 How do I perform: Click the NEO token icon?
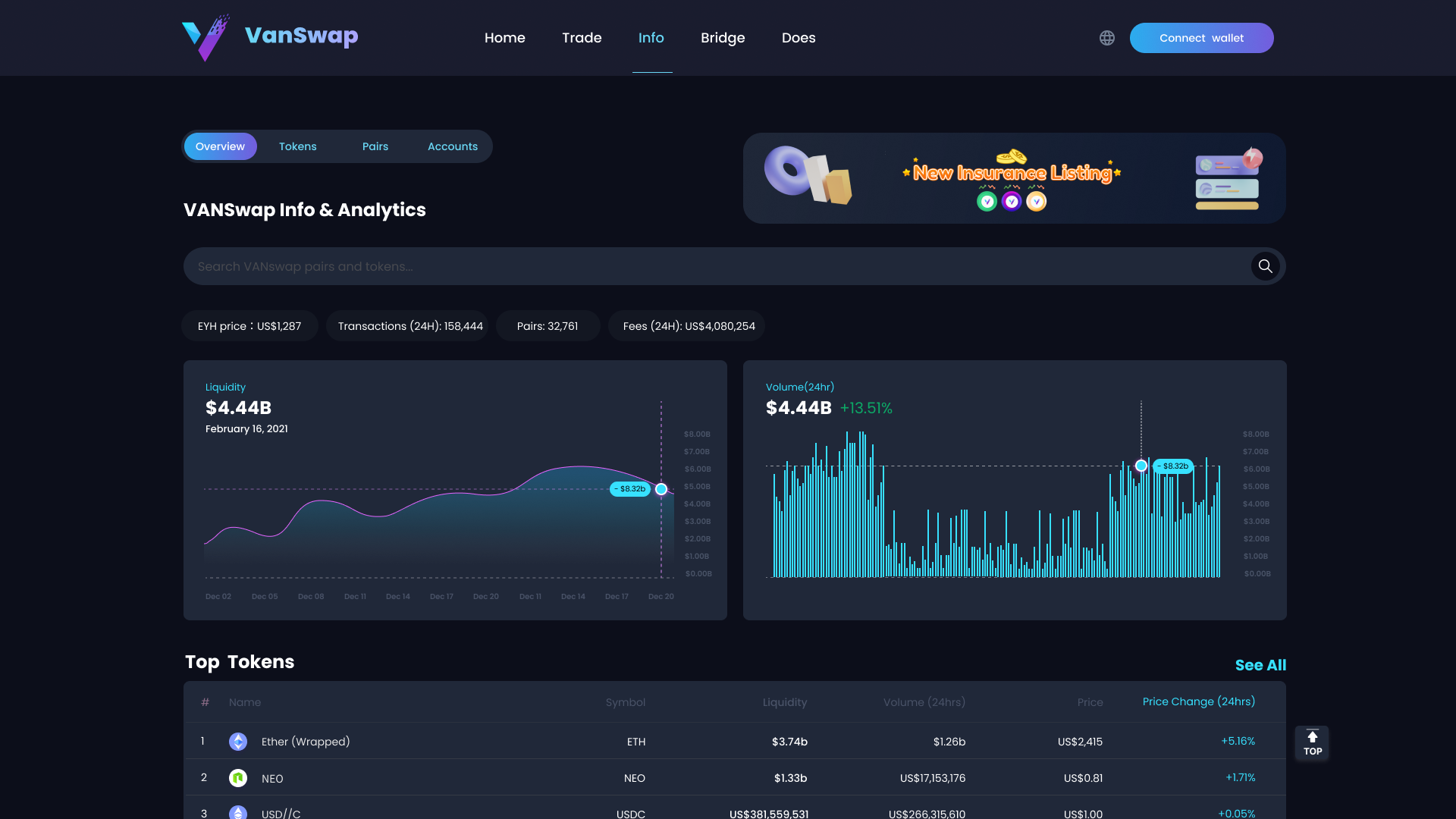pyautogui.click(x=238, y=778)
